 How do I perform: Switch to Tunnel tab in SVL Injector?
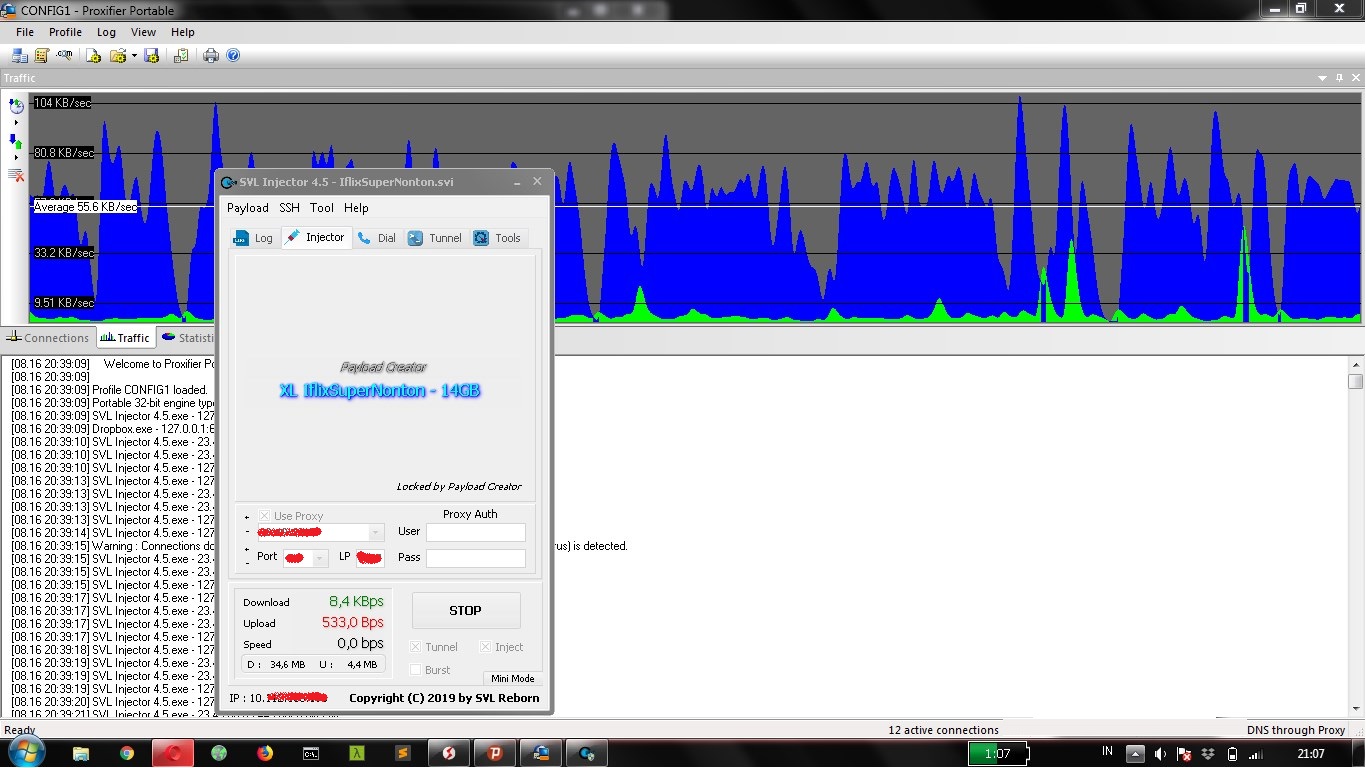tap(435, 238)
